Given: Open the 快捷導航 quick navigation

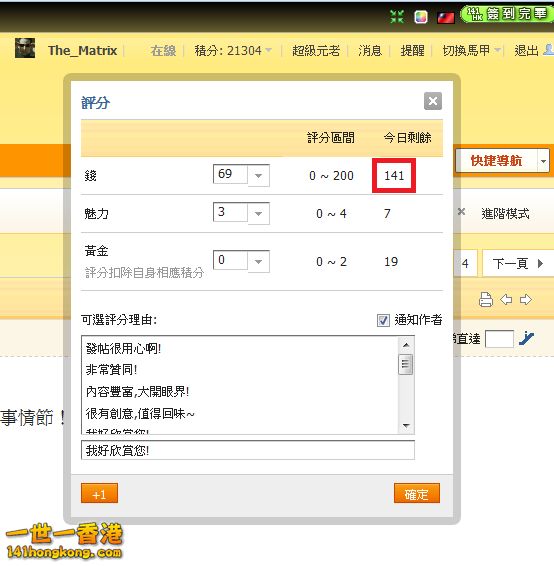Looking at the screenshot, I should pos(496,161).
